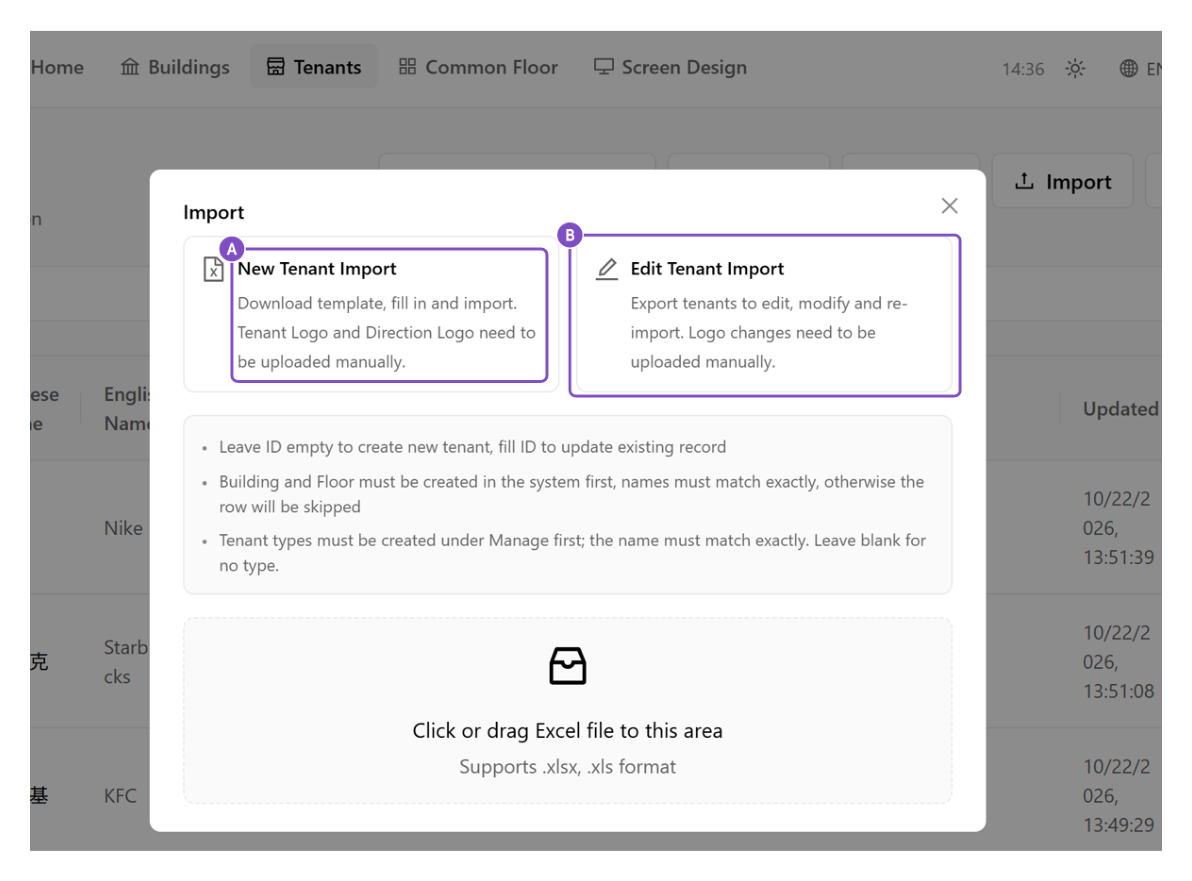Toggle light mode with the sun icon
1192x881 pixels.
pos(1075,68)
